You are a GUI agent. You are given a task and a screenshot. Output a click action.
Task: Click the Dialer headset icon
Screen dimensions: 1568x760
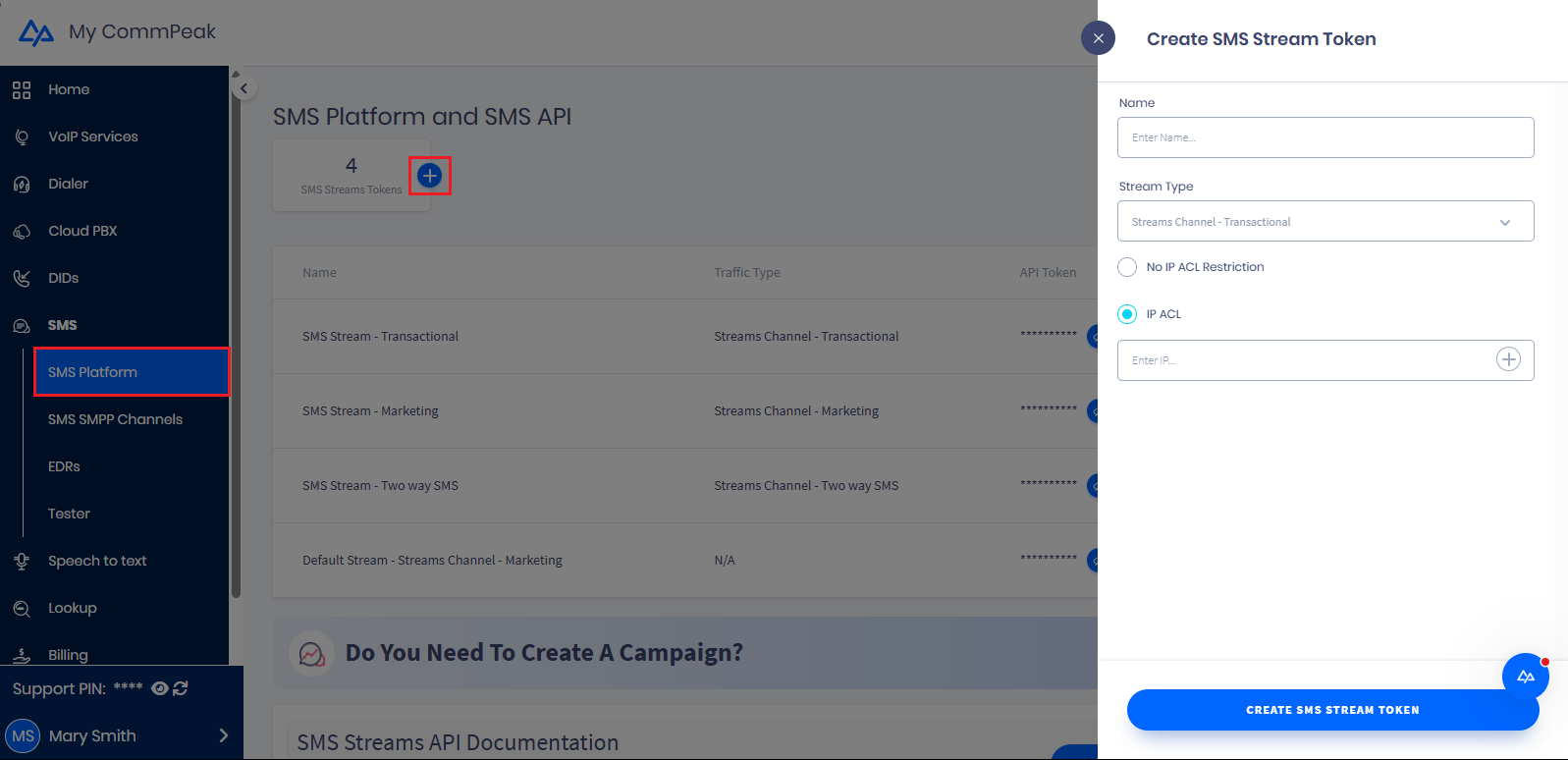(x=22, y=185)
